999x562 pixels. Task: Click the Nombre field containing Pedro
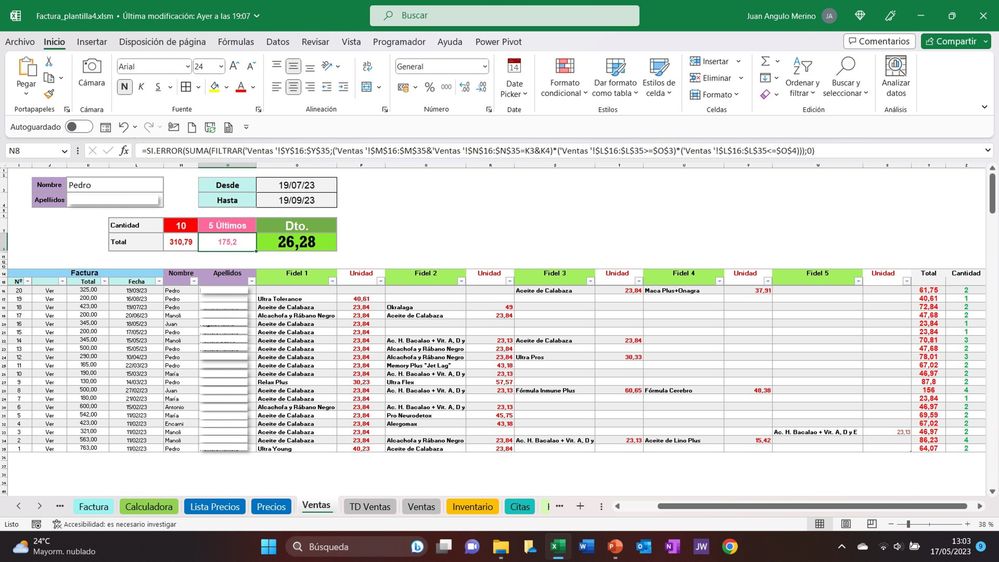[115, 185]
